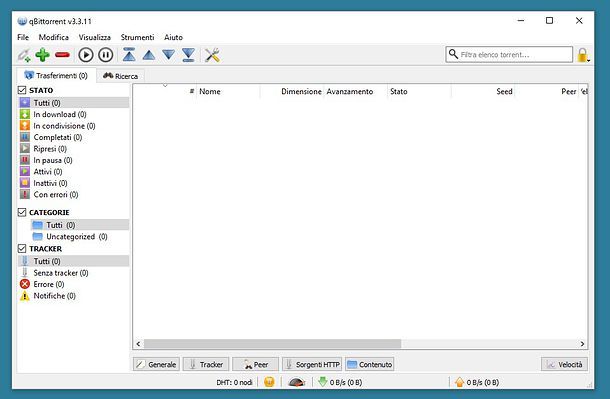The height and width of the screenshot is (399, 610).
Task: Filter by In condivisione (0)
Action: [74, 126]
